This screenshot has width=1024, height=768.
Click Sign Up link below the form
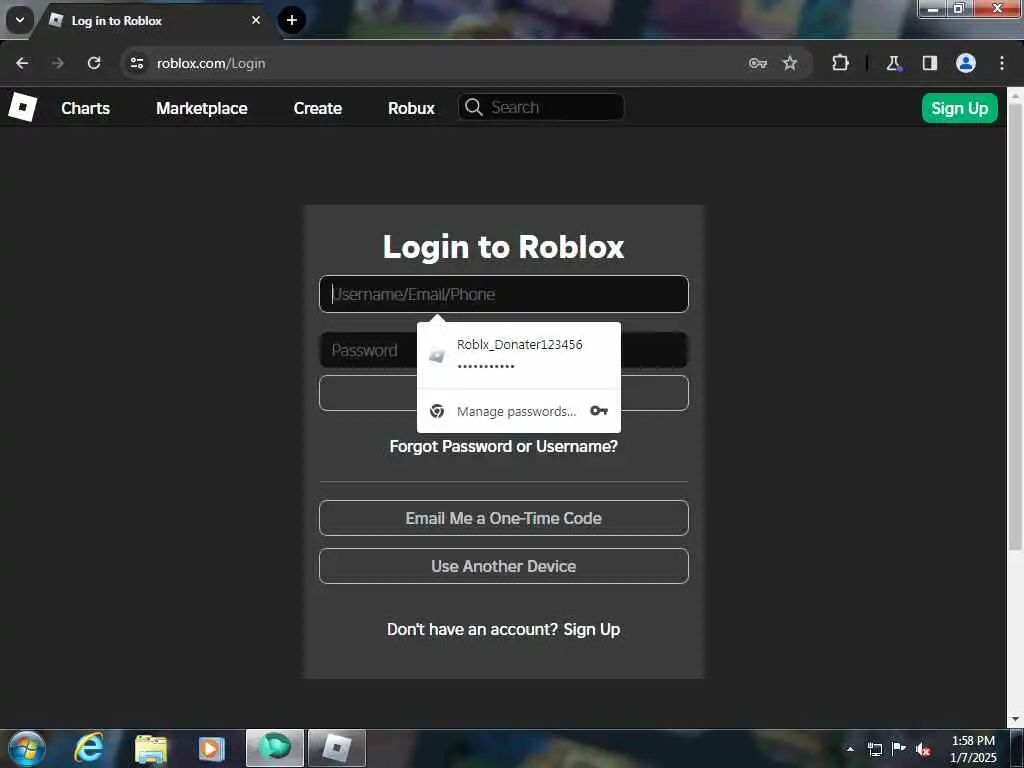pos(592,629)
